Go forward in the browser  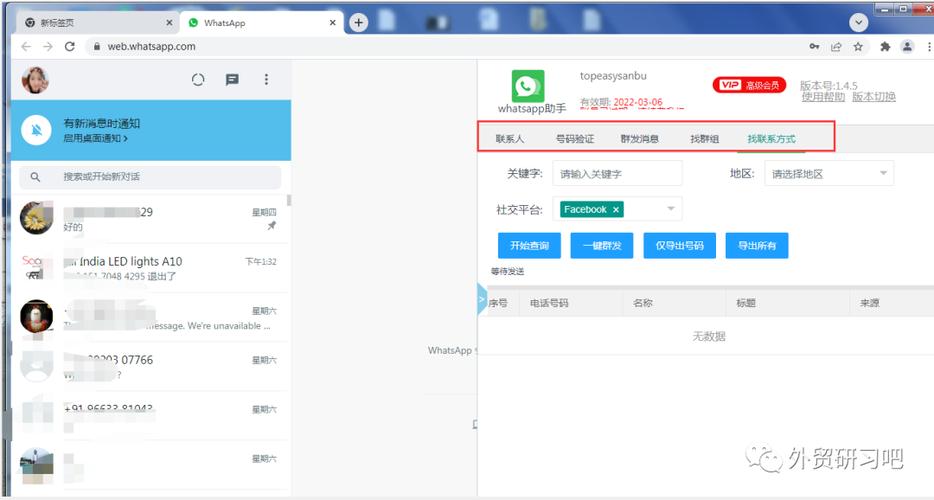48,46
